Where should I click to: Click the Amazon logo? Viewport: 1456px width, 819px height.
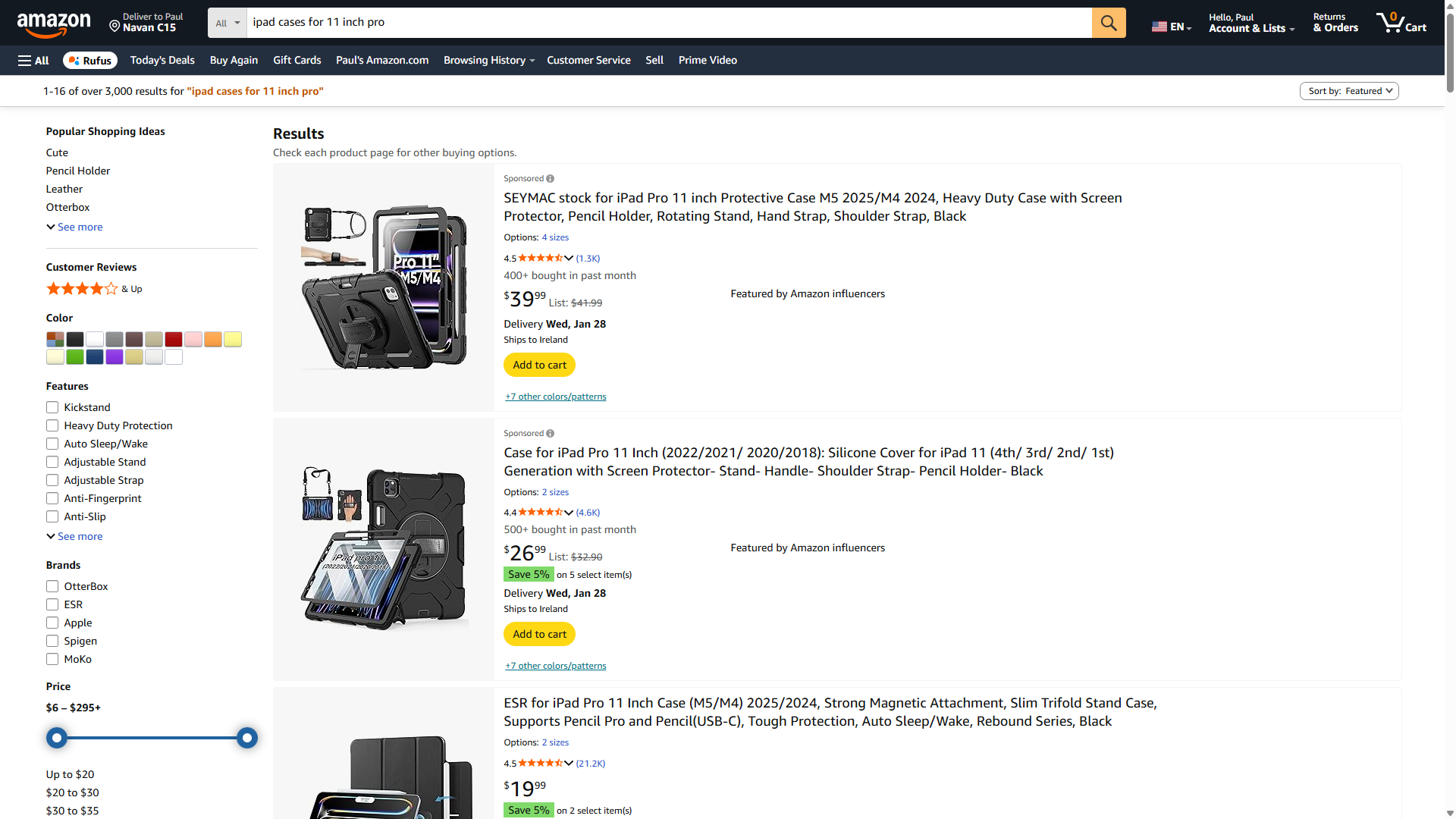click(x=53, y=24)
